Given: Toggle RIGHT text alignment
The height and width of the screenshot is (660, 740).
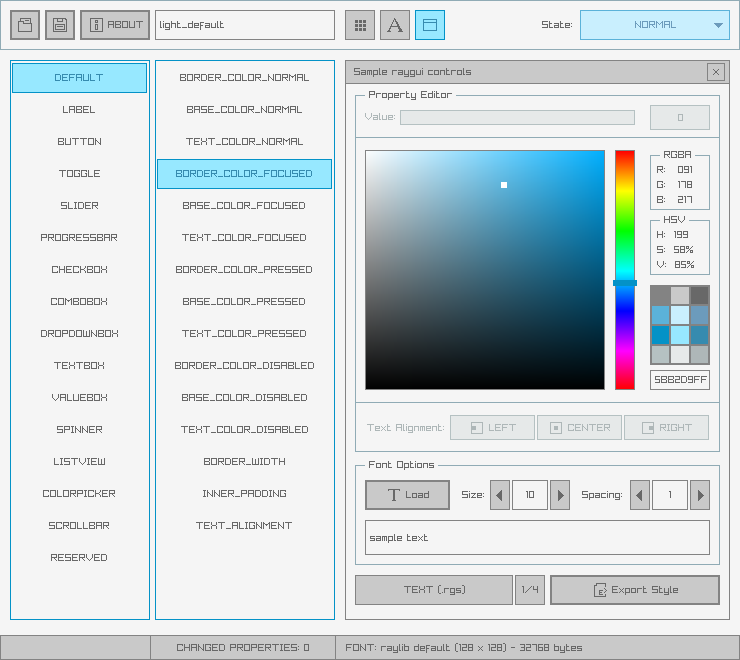Looking at the screenshot, I should [666, 428].
